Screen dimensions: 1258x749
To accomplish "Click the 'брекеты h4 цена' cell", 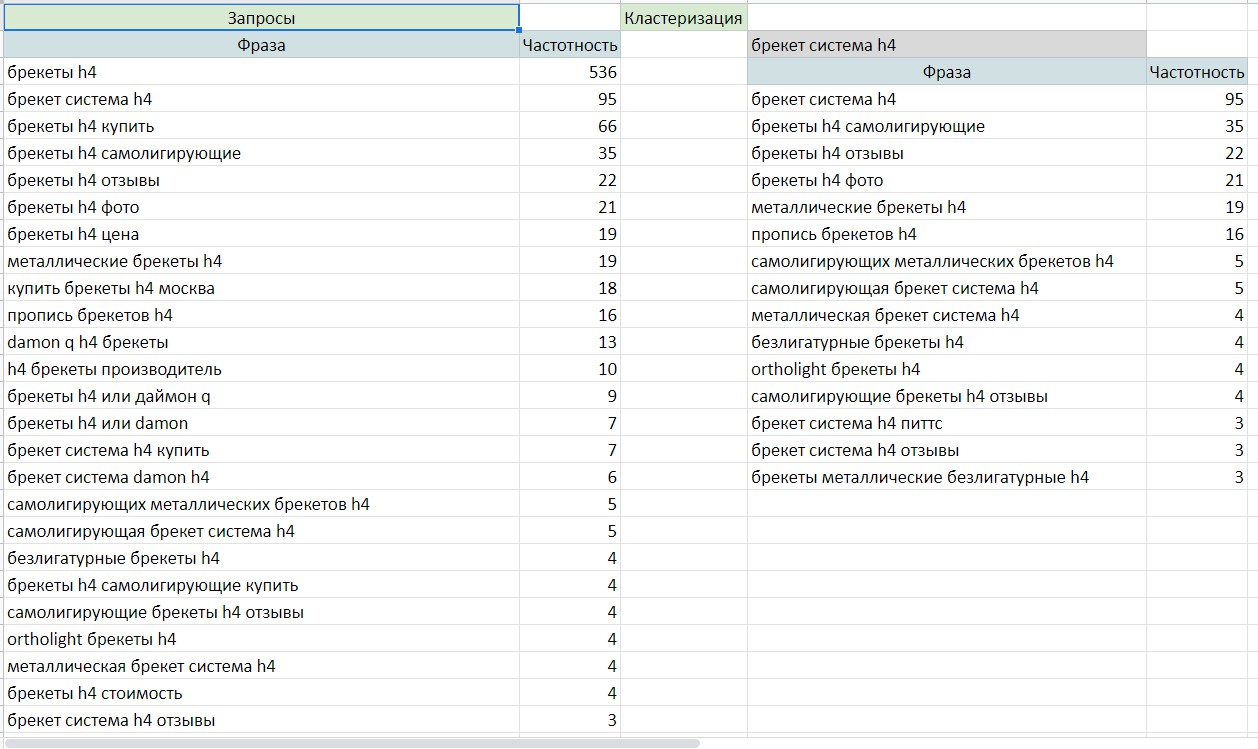I will 261,234.
